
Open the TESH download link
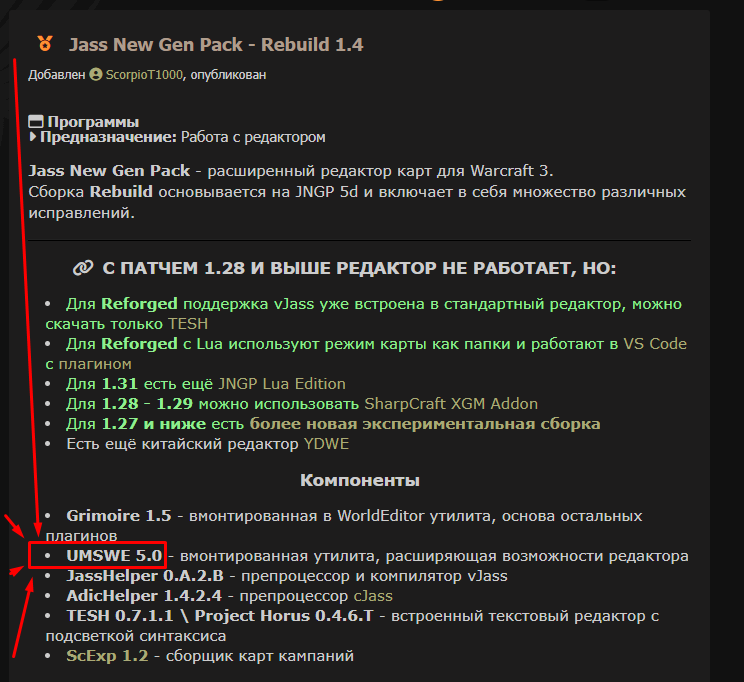coord(188,324)
